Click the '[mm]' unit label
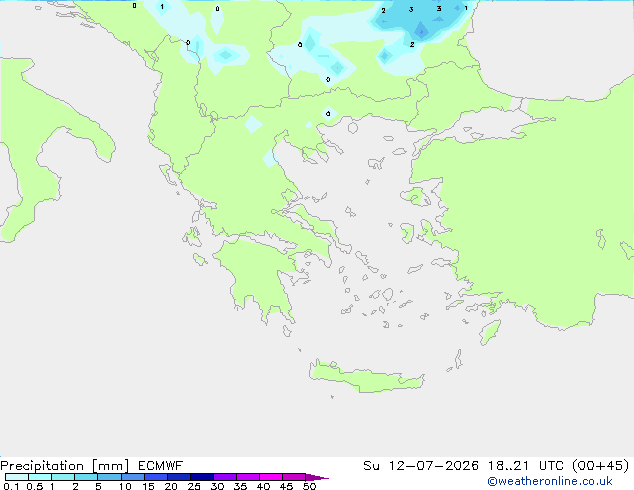This screenshot has height=490, width=634. (x=110, y=466)
